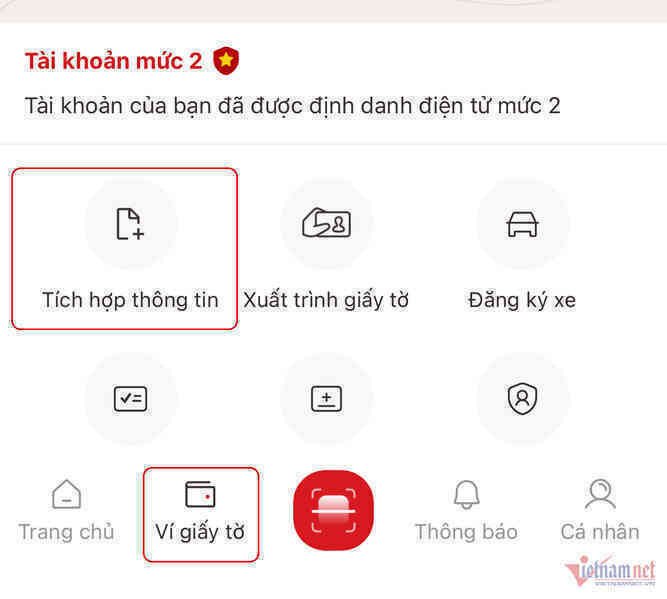Click the Đăng ký xe label
Viewport: 667px width, 599px height.
tap(522, 300)
